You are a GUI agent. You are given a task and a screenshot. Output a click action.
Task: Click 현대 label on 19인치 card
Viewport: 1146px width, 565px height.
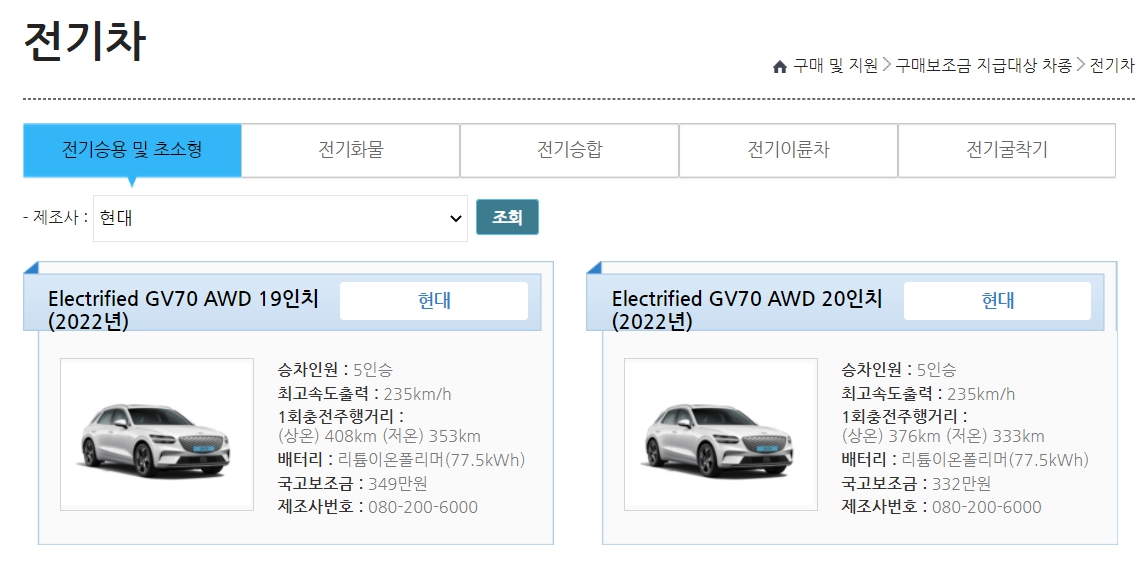point(433,300)
